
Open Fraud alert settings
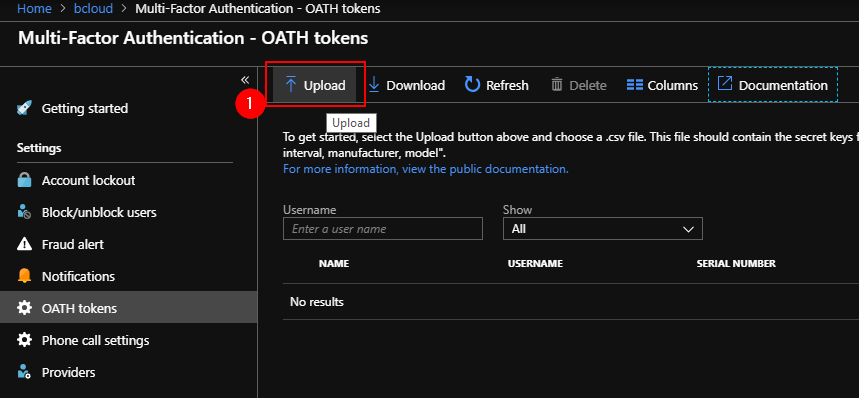[73, 244]
